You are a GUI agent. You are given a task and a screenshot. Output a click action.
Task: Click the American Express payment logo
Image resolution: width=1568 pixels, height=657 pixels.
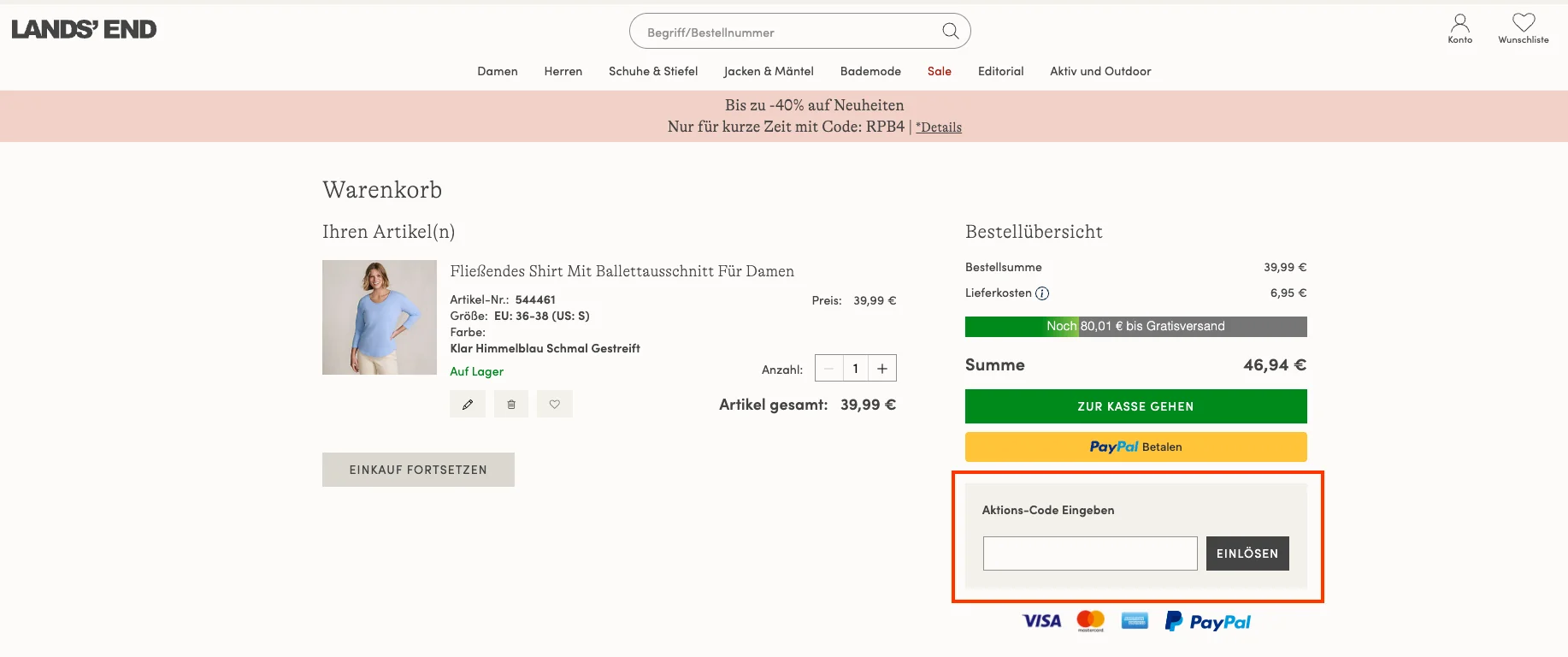pos(1135,621)
